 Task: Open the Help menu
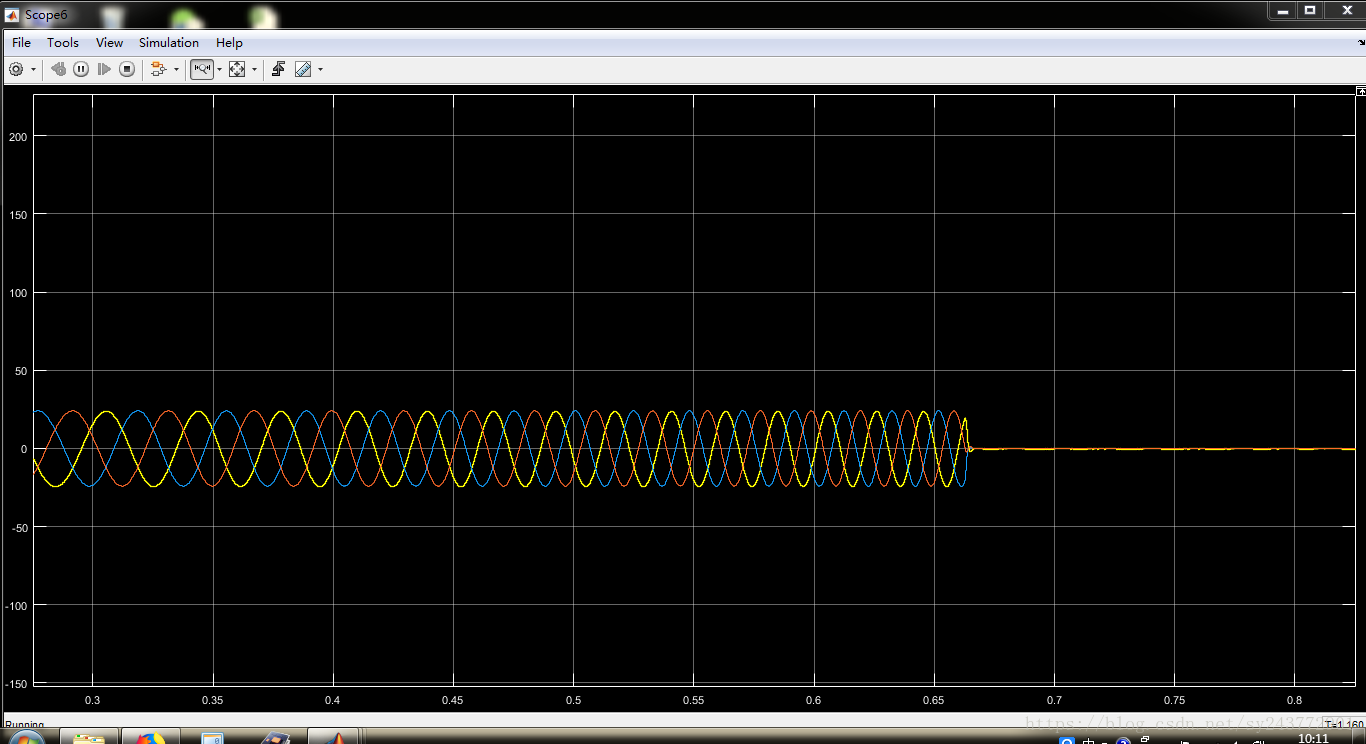pos(229,42)
